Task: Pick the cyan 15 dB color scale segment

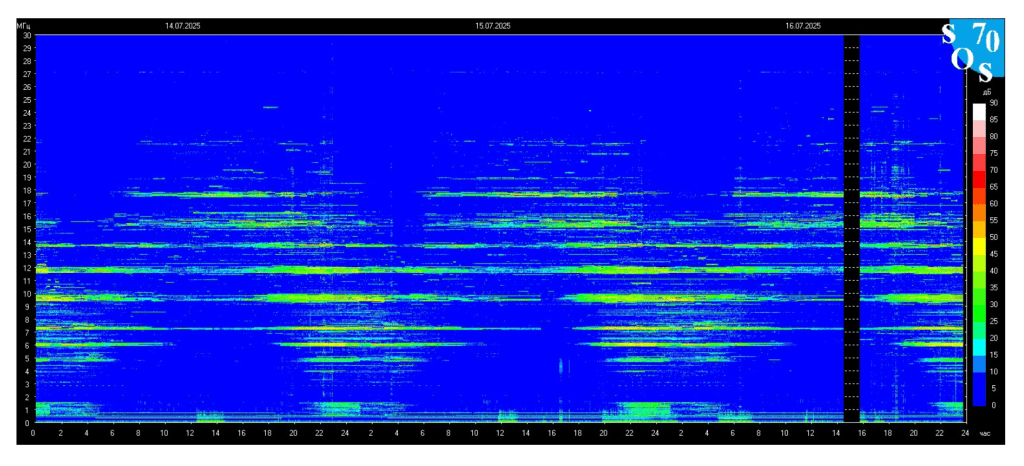Action: [x=979, y=347]
